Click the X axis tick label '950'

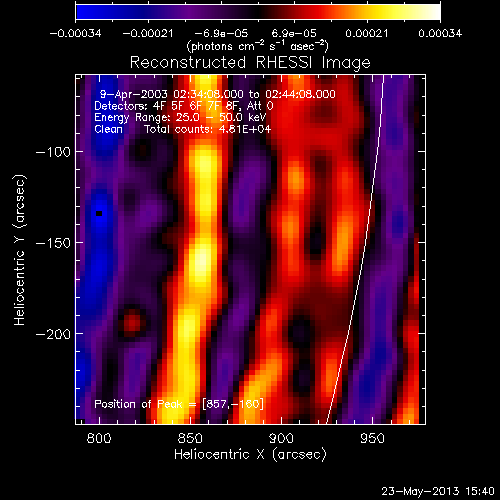372,438
